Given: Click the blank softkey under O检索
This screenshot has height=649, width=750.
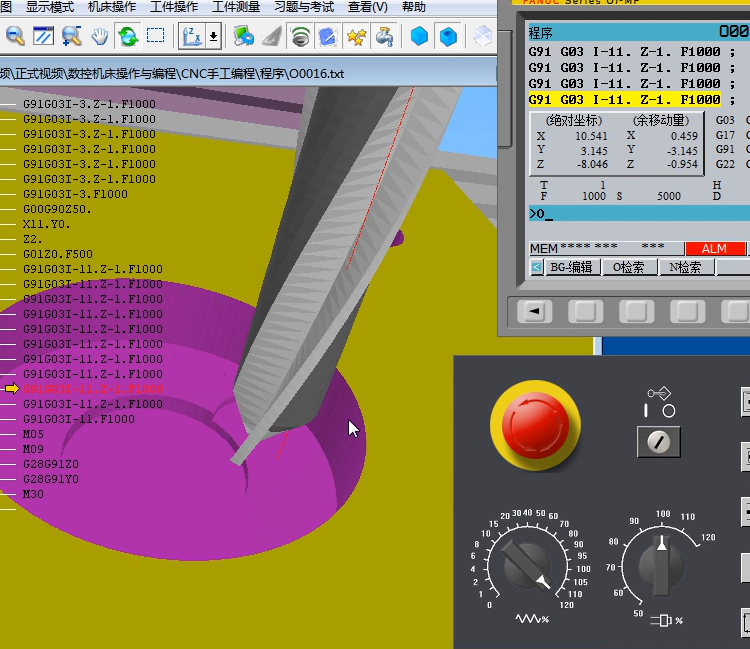Looking at the screenshot, I should [637, 311].
